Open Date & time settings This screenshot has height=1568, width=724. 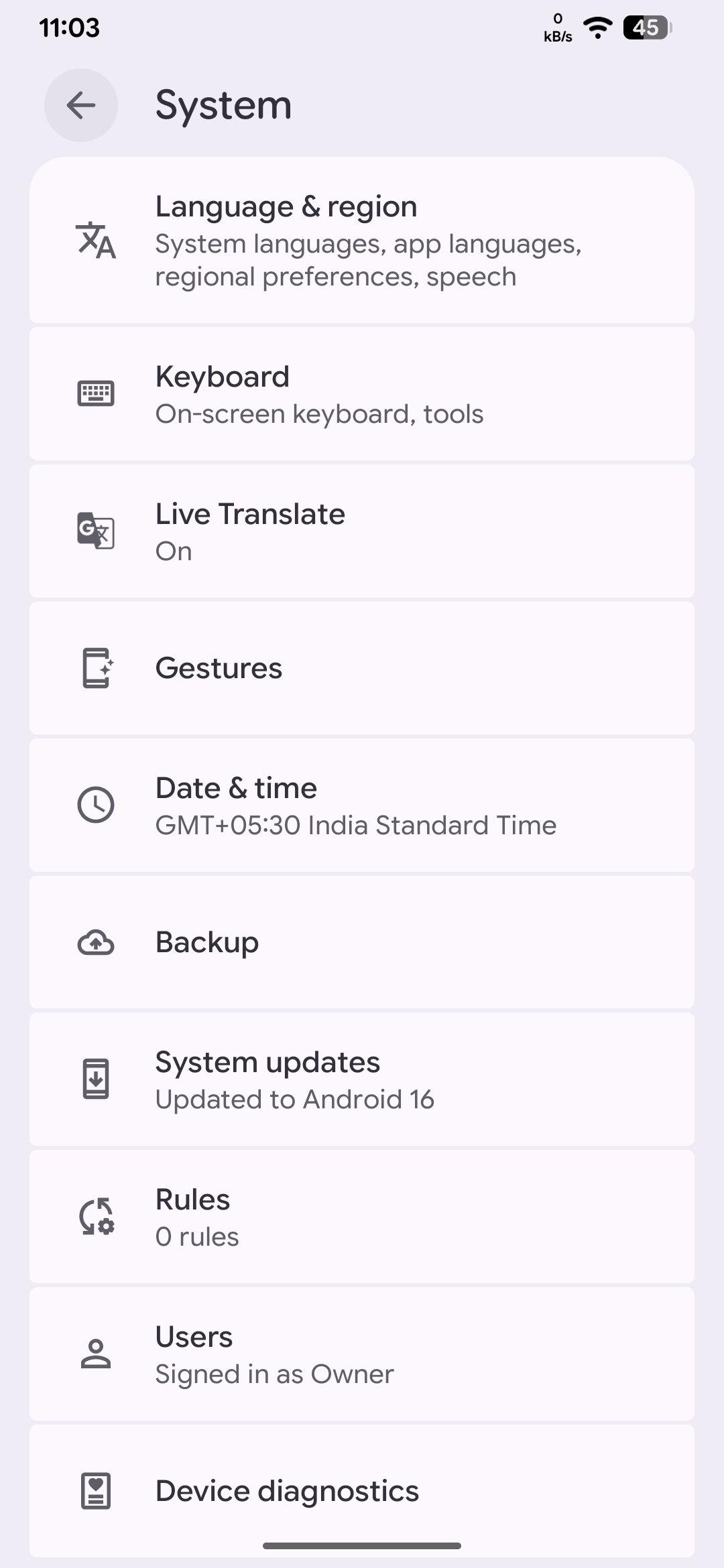tap(355, 805)
